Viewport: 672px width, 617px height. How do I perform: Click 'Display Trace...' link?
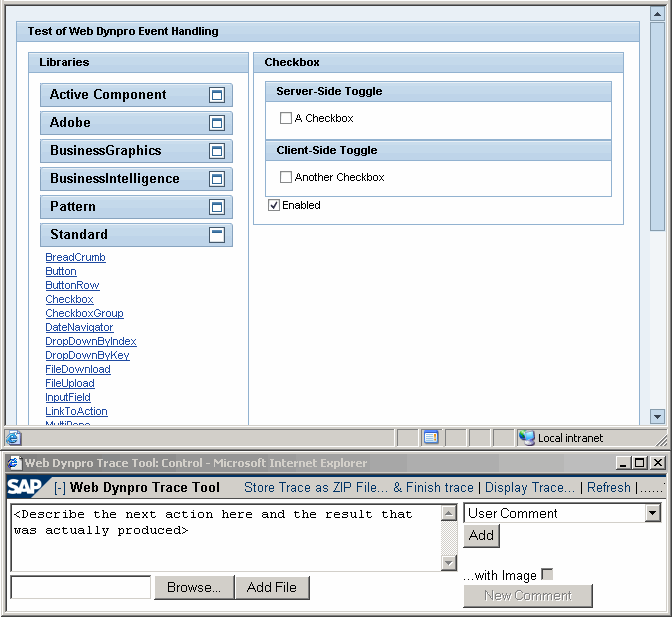[x=530, y=487]
